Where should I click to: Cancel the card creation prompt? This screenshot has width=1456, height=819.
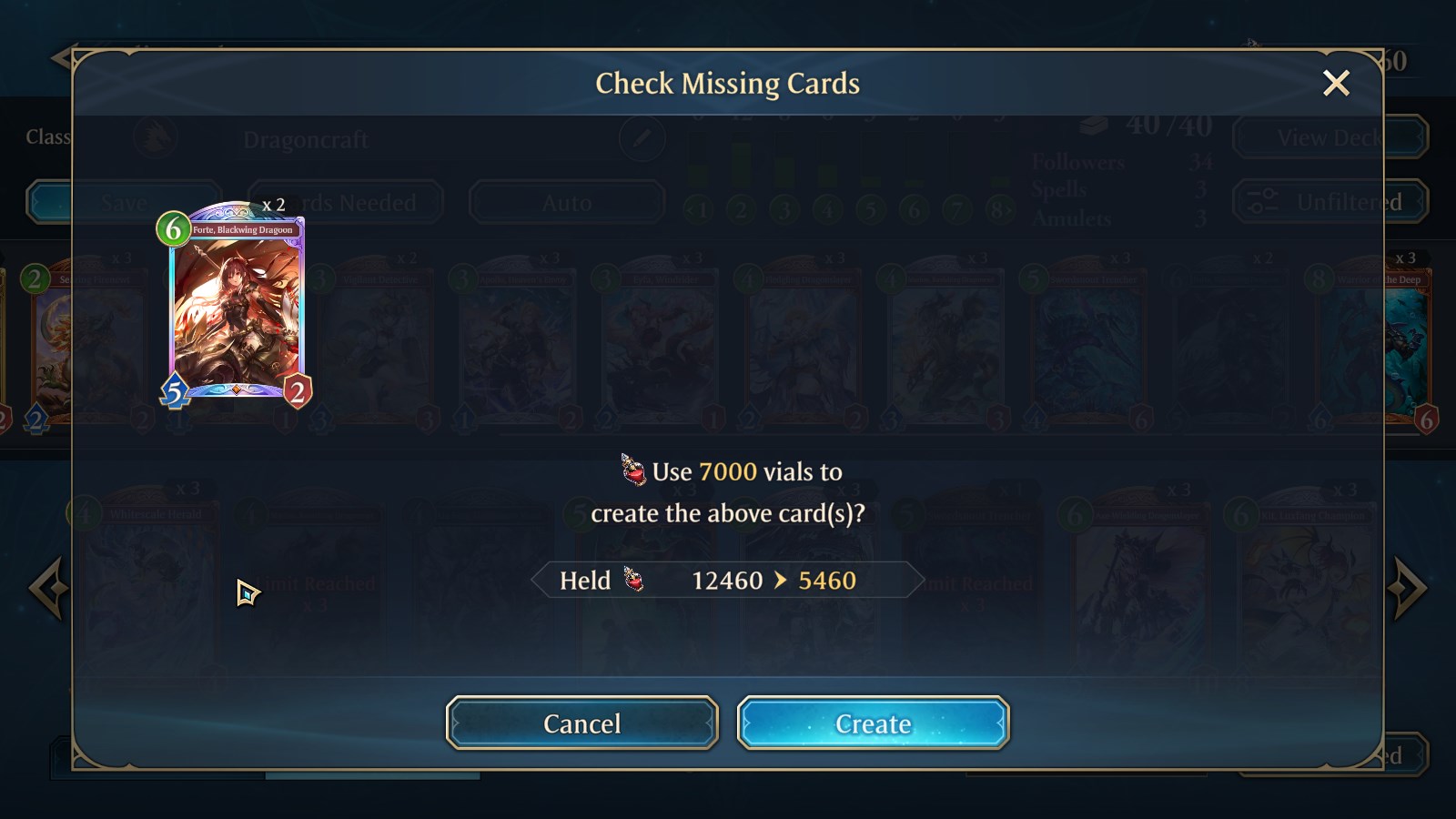[x=582, y=723]
